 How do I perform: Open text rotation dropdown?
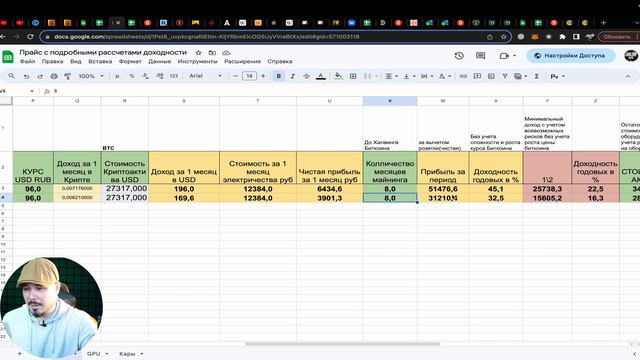(444, 76)
